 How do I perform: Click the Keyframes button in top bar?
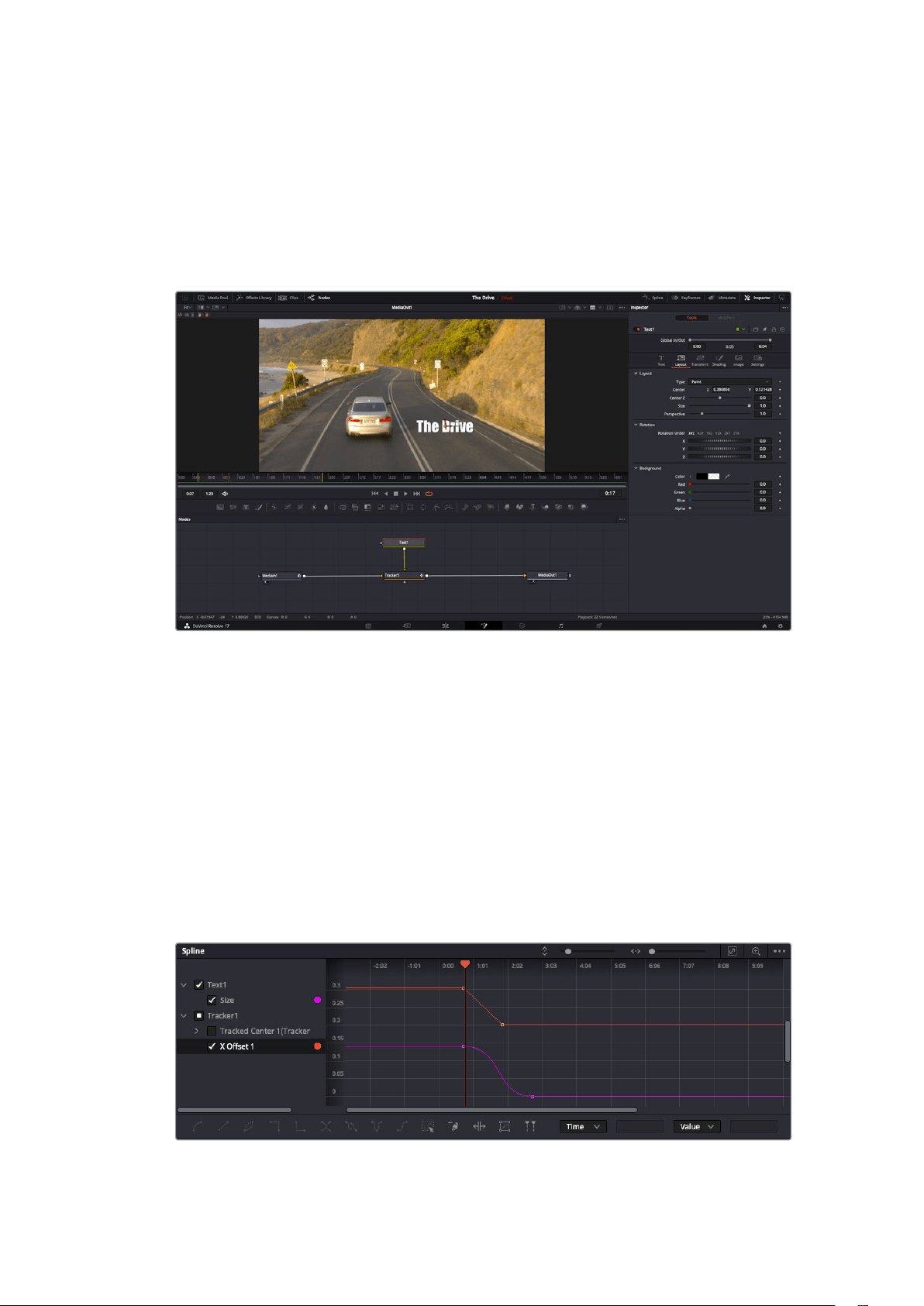pyautogui.click(x=686, y=298)
